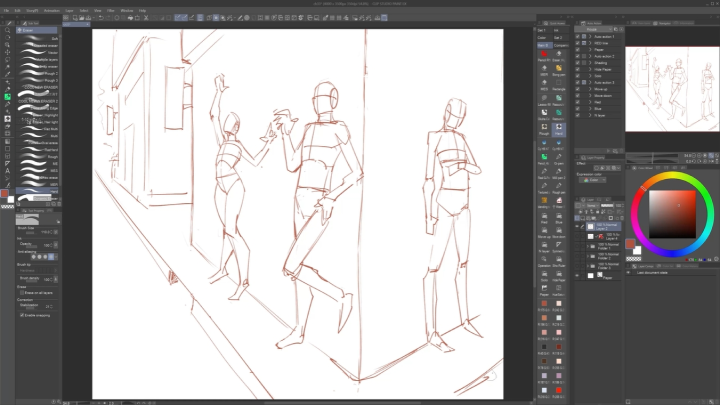Expand Folder 2 in Layer panel
720x405 pixels.
tap(588, 256)
